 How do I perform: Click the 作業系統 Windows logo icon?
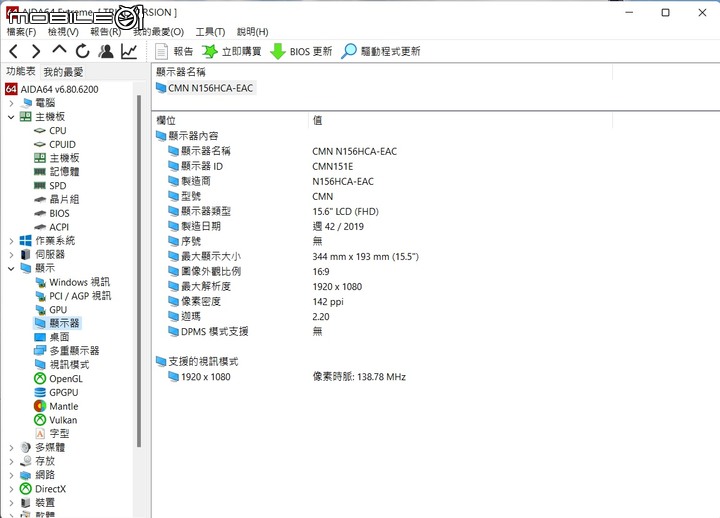(26, 241)
